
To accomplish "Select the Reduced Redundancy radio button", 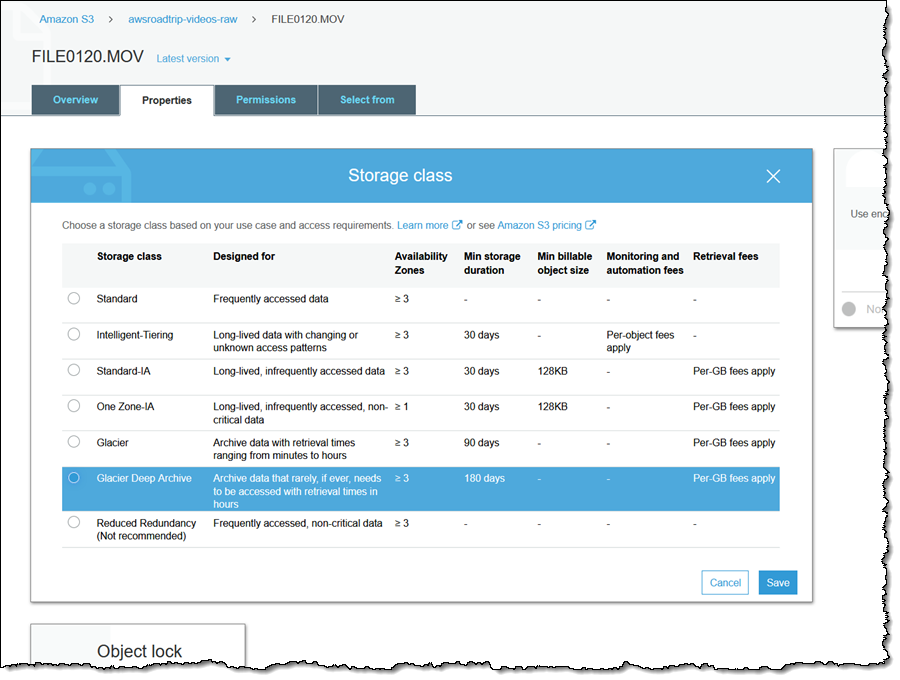I will (x=73, y=522).
